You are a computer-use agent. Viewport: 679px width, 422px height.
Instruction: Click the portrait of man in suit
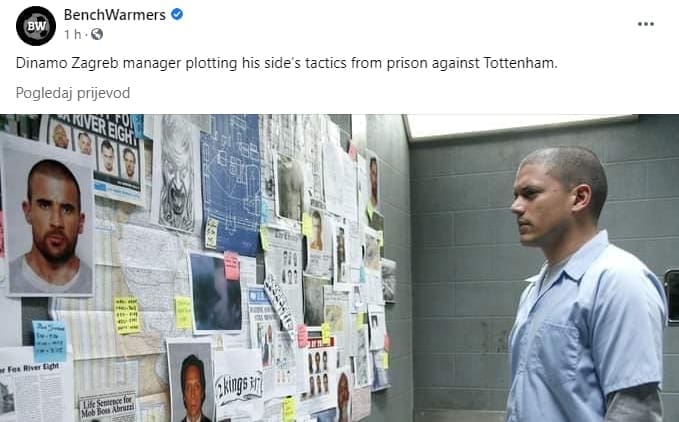pos(191,383)
